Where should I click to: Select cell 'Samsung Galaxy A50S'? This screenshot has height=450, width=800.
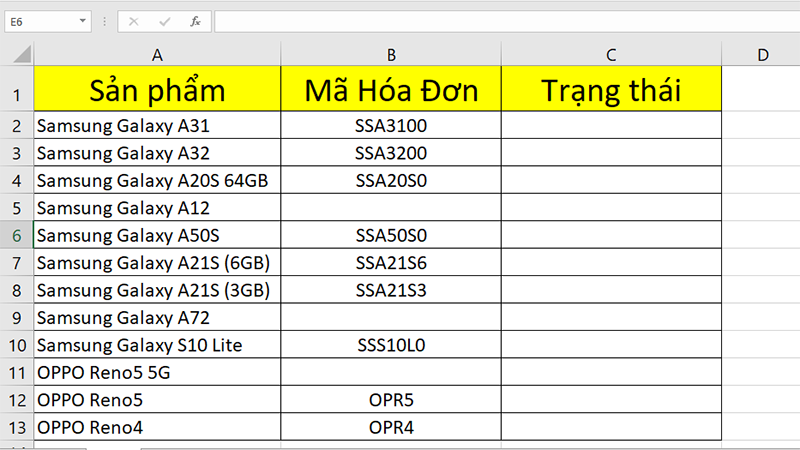pos(157,236)
